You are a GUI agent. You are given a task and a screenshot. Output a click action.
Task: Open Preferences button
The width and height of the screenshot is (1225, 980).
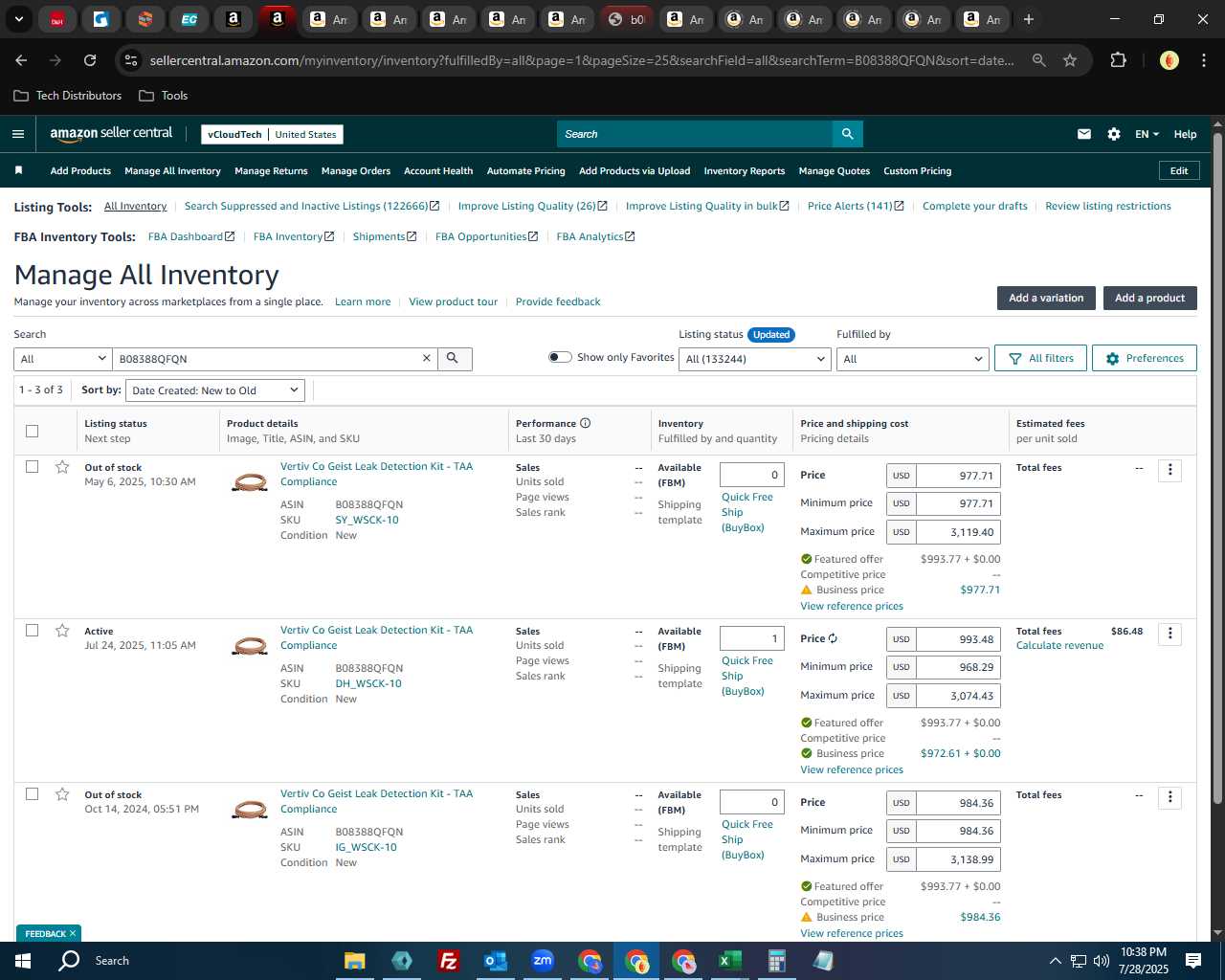(1144, 358)
